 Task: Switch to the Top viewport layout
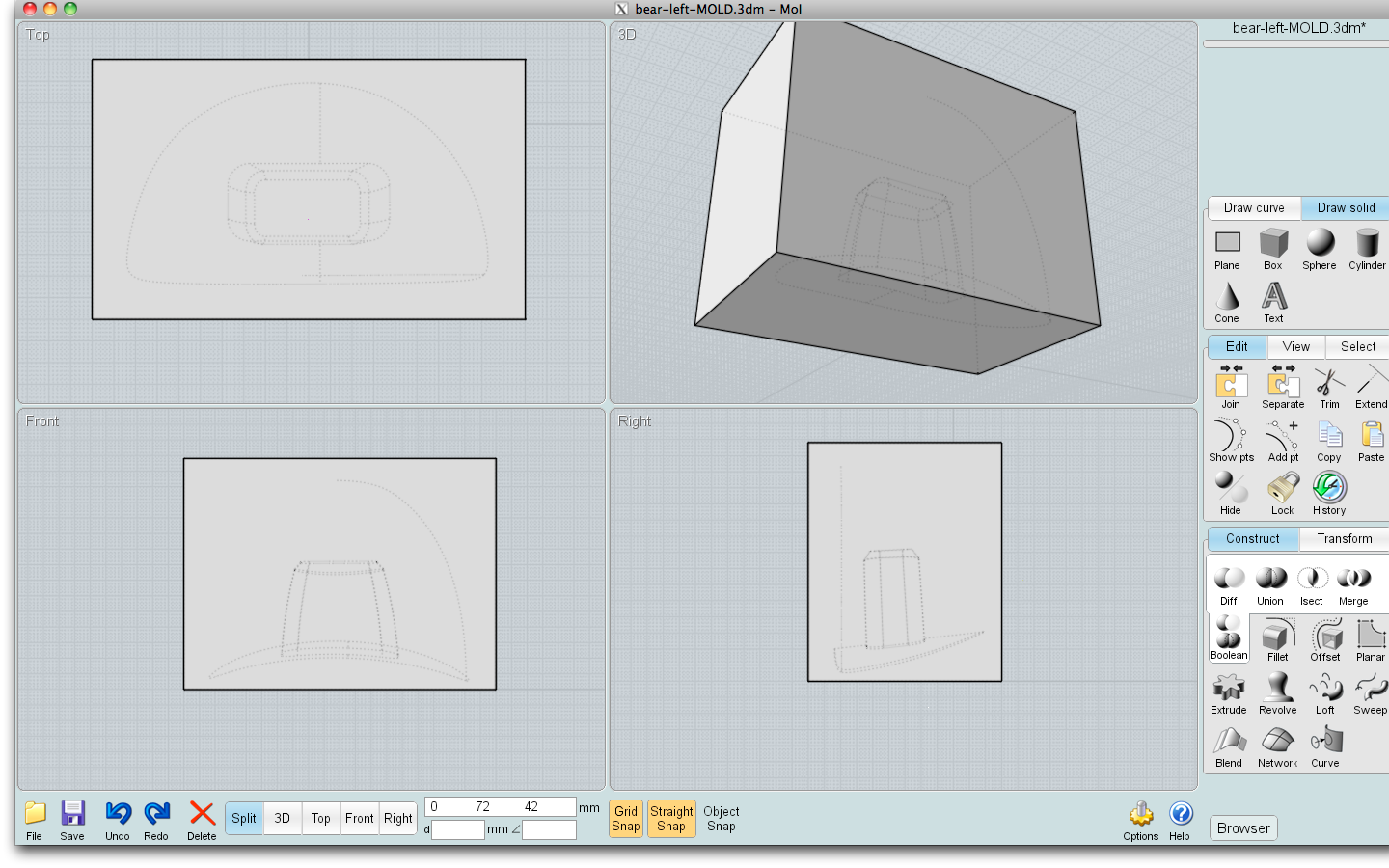pyautogui.click(x=321, y=819)
